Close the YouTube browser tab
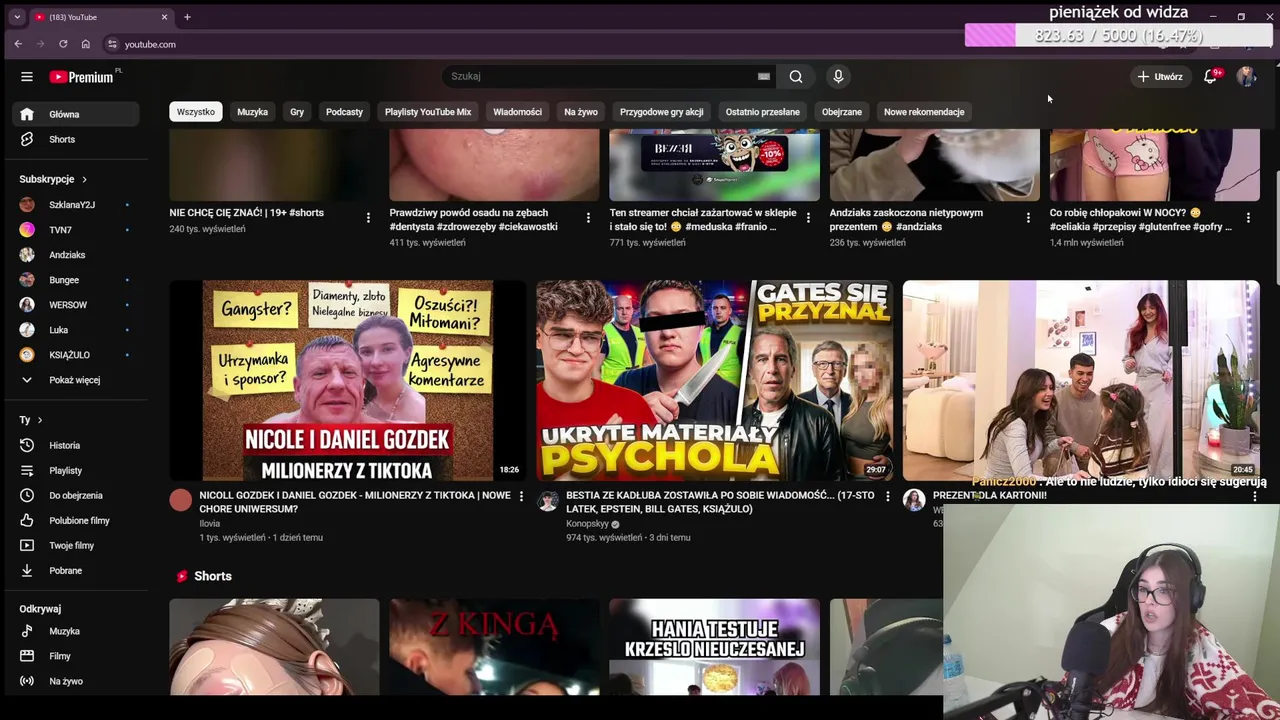 165,17
